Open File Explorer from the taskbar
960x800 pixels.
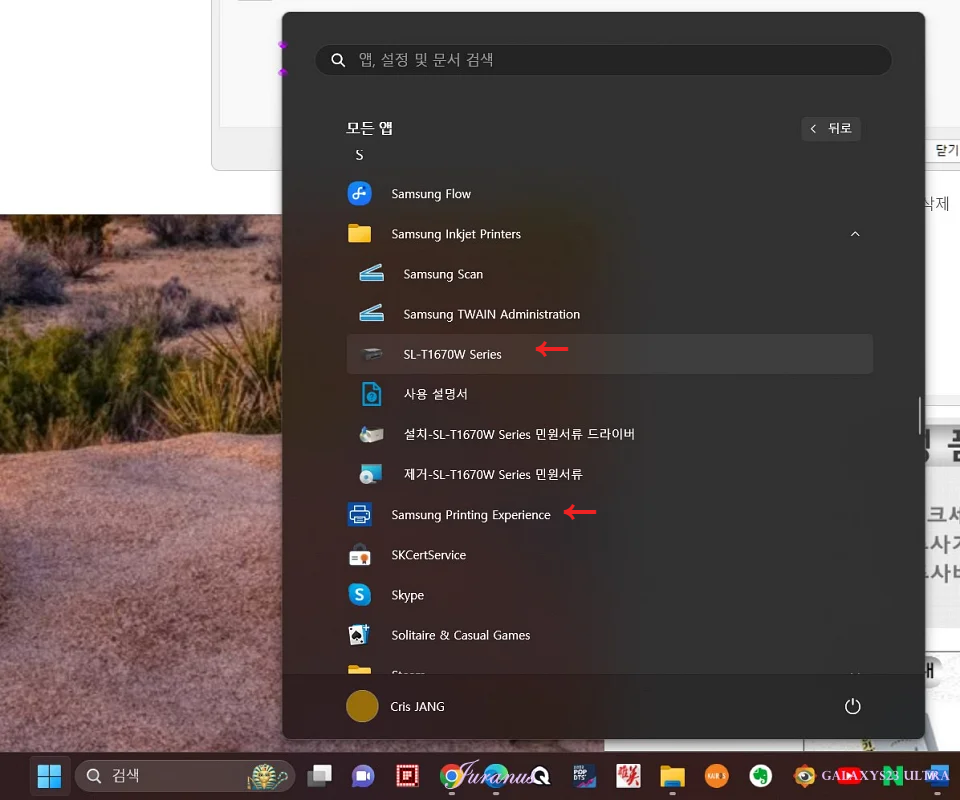pyautogui.click(x=672, y=776)
